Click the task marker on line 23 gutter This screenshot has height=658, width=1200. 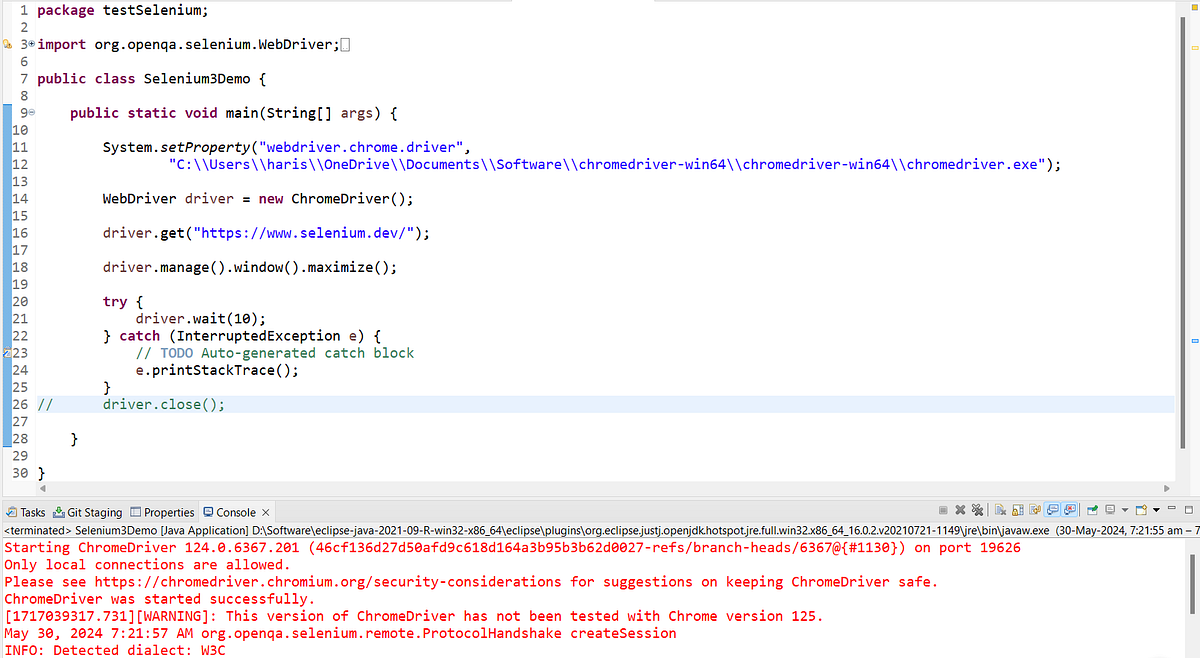(5, 352)
